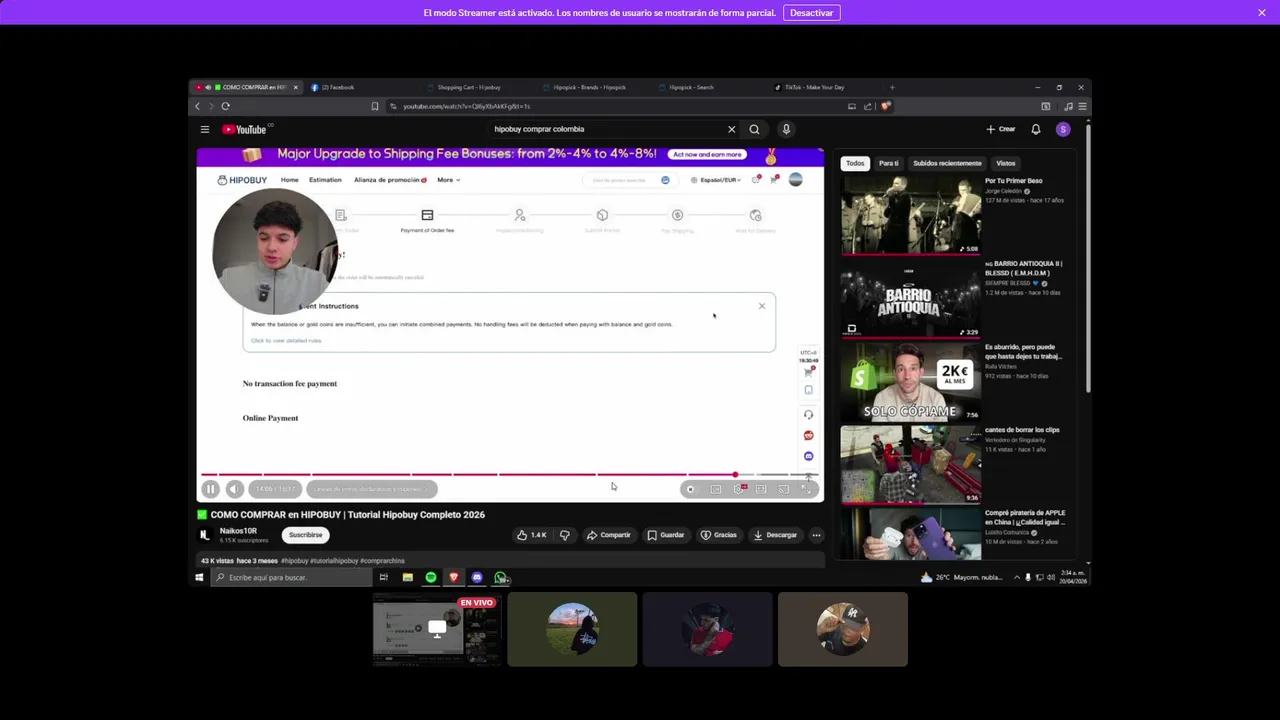Open Spotify from taskbar
1280x720 pixels.
point(431,577)
